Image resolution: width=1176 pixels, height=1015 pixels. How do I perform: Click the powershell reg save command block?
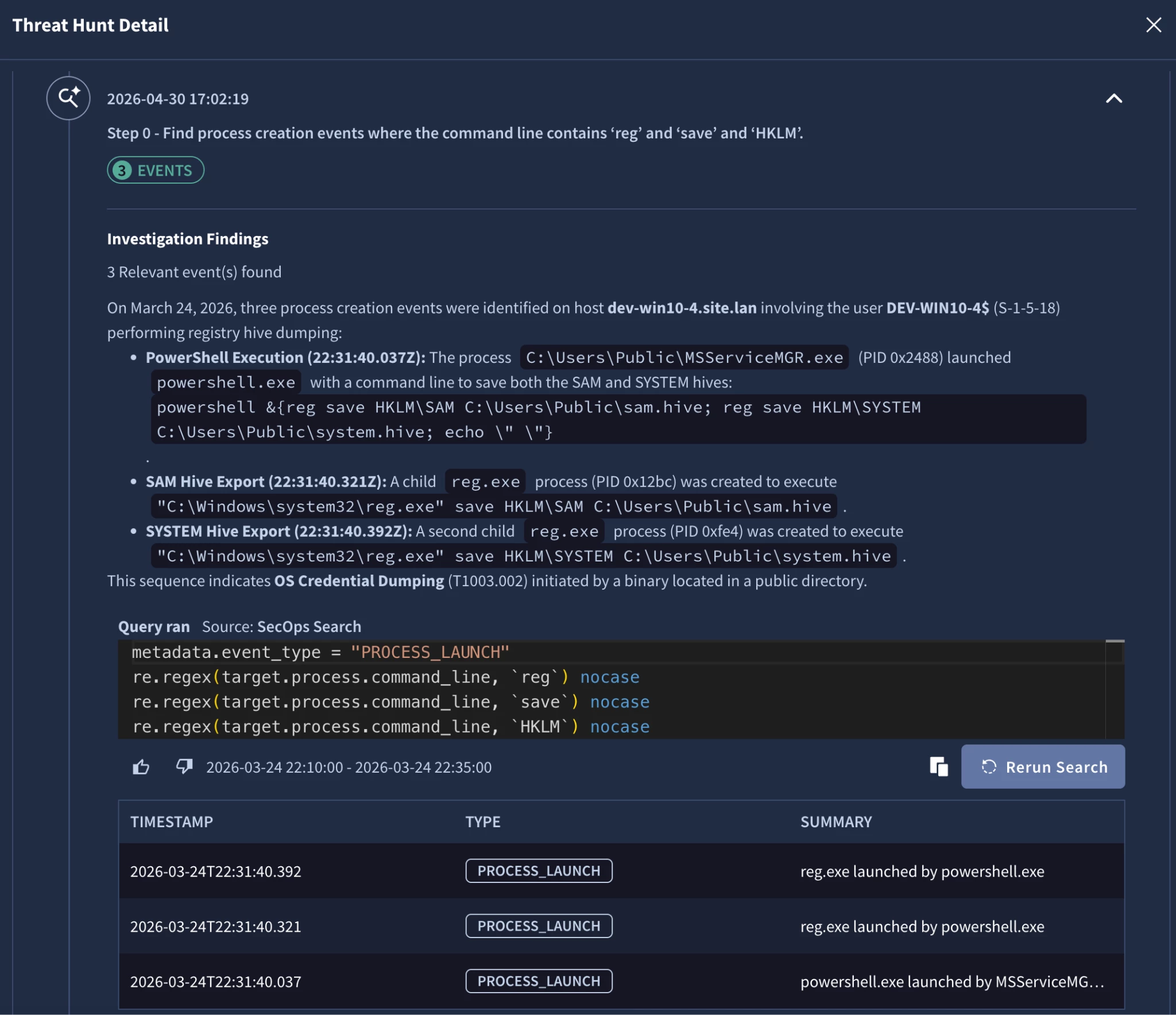[618, 419]
